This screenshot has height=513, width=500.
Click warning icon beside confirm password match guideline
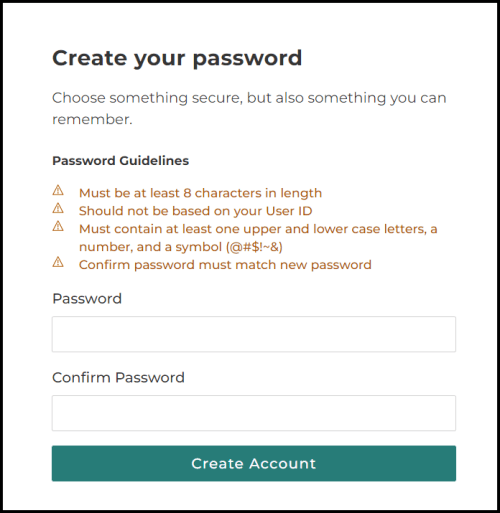pyautogui.click(x=58, y=263)
